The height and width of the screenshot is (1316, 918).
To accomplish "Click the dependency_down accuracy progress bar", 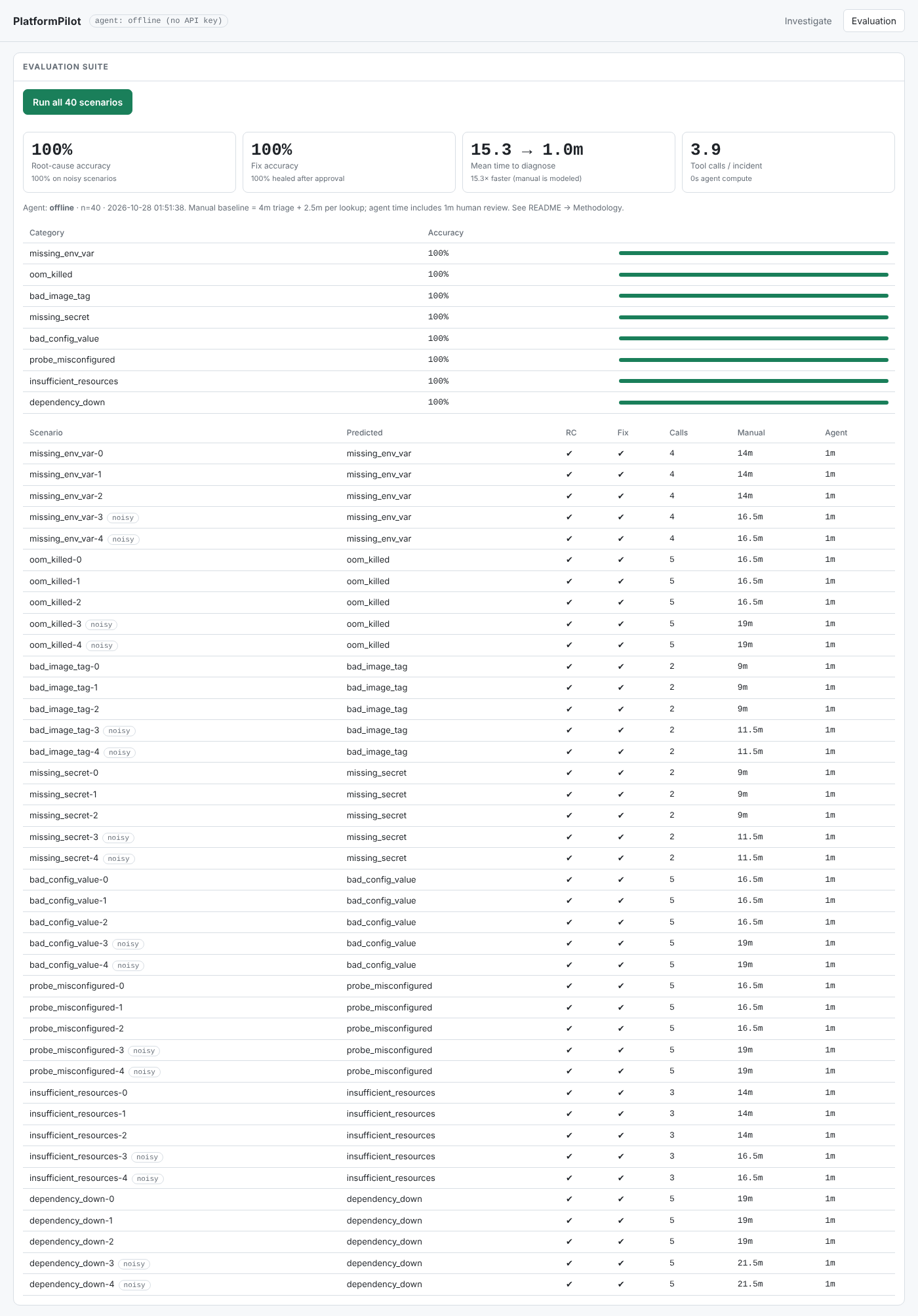I will (x=753, y=403).
